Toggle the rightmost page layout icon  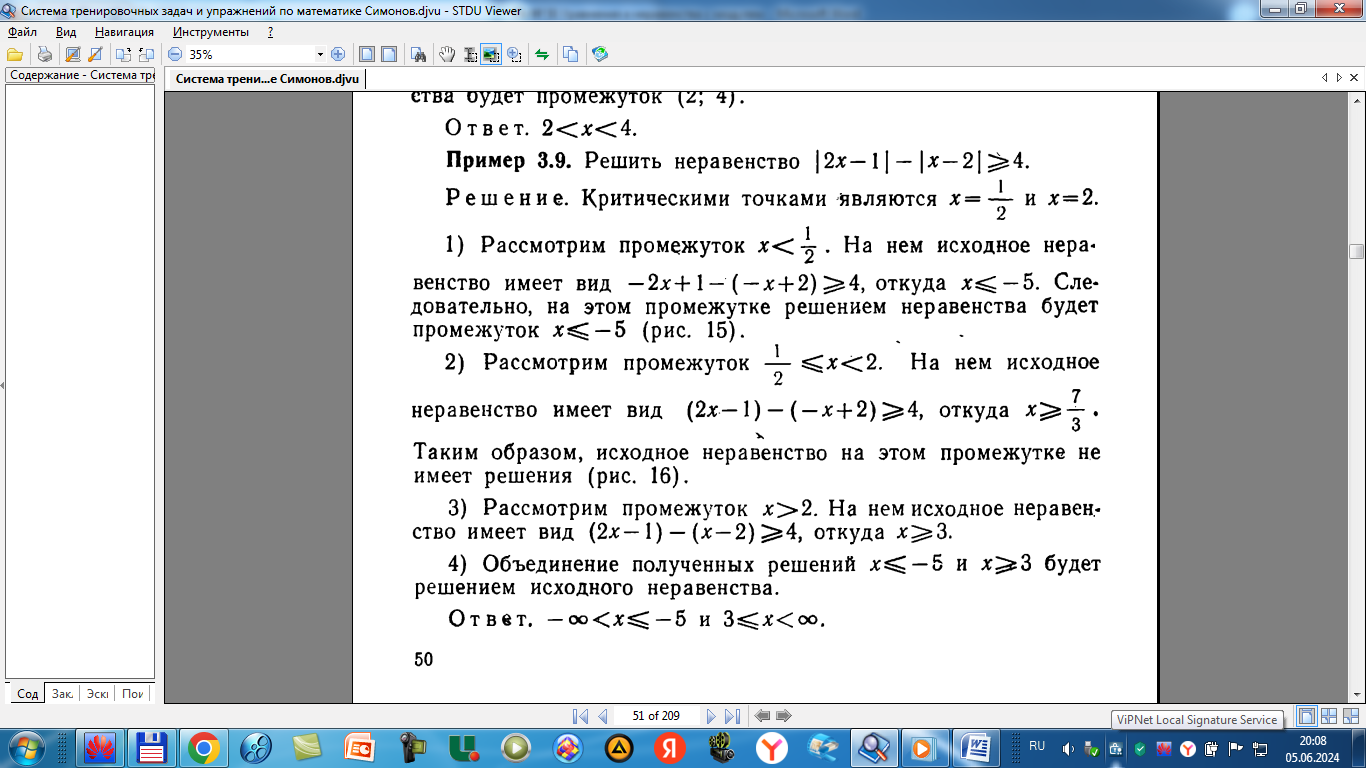point(1351,716)
